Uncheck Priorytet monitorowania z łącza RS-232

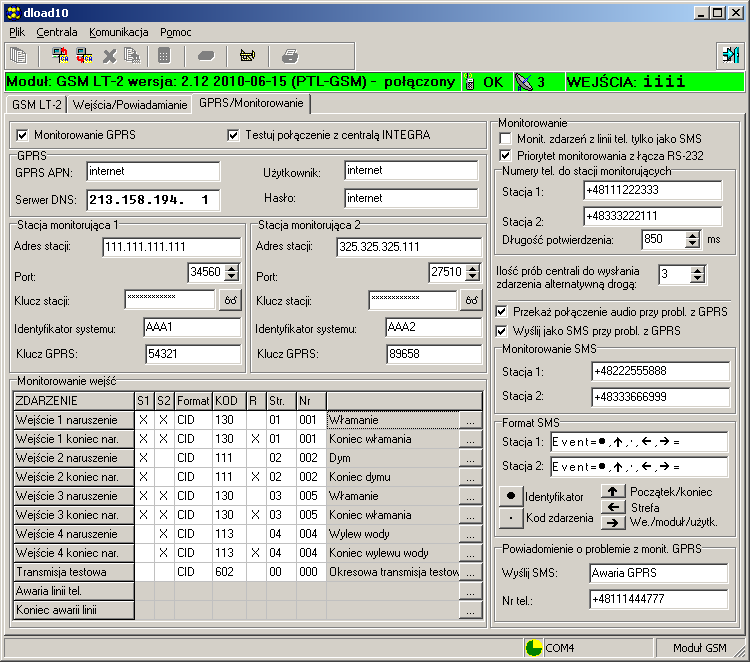[505, 155]
